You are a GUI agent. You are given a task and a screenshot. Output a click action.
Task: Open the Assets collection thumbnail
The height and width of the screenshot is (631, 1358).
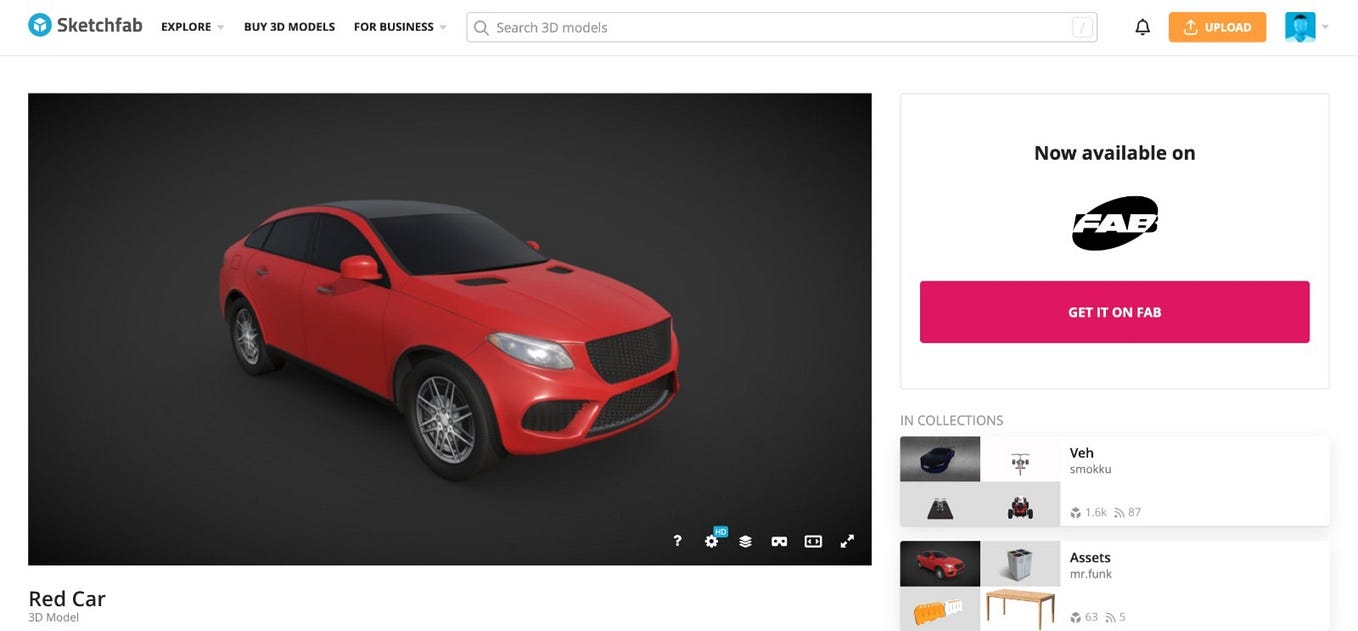click(939, 563)
